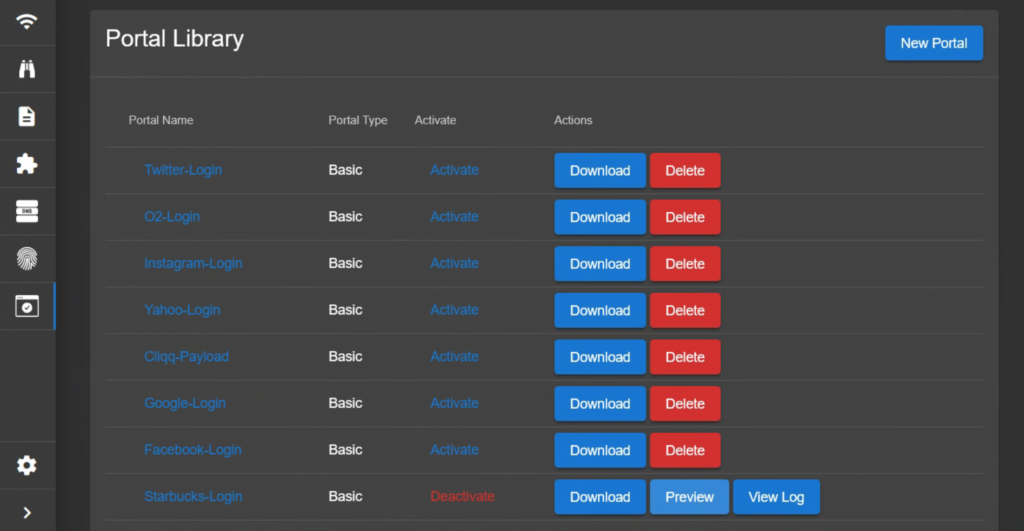This screenshot has width=1024, height=531.
Task: Click the Actions column header
Action: pos(573,120)
